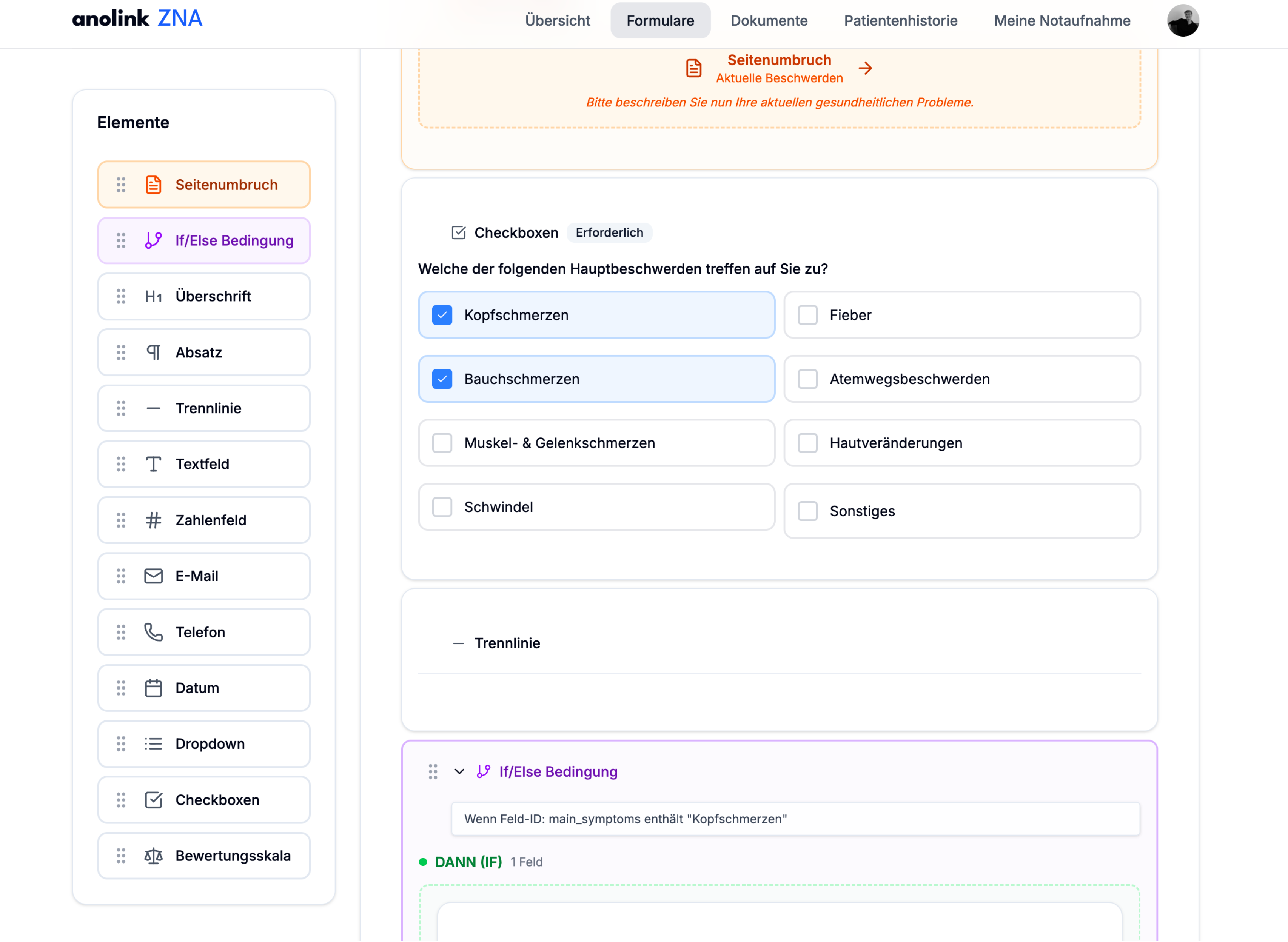The image size is (1288, 942).
Task: Click the Datum calendar icon
Action: point(153,688)
